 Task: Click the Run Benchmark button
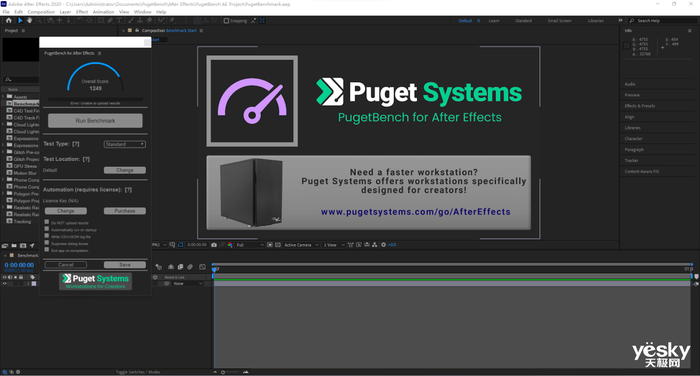95,121
